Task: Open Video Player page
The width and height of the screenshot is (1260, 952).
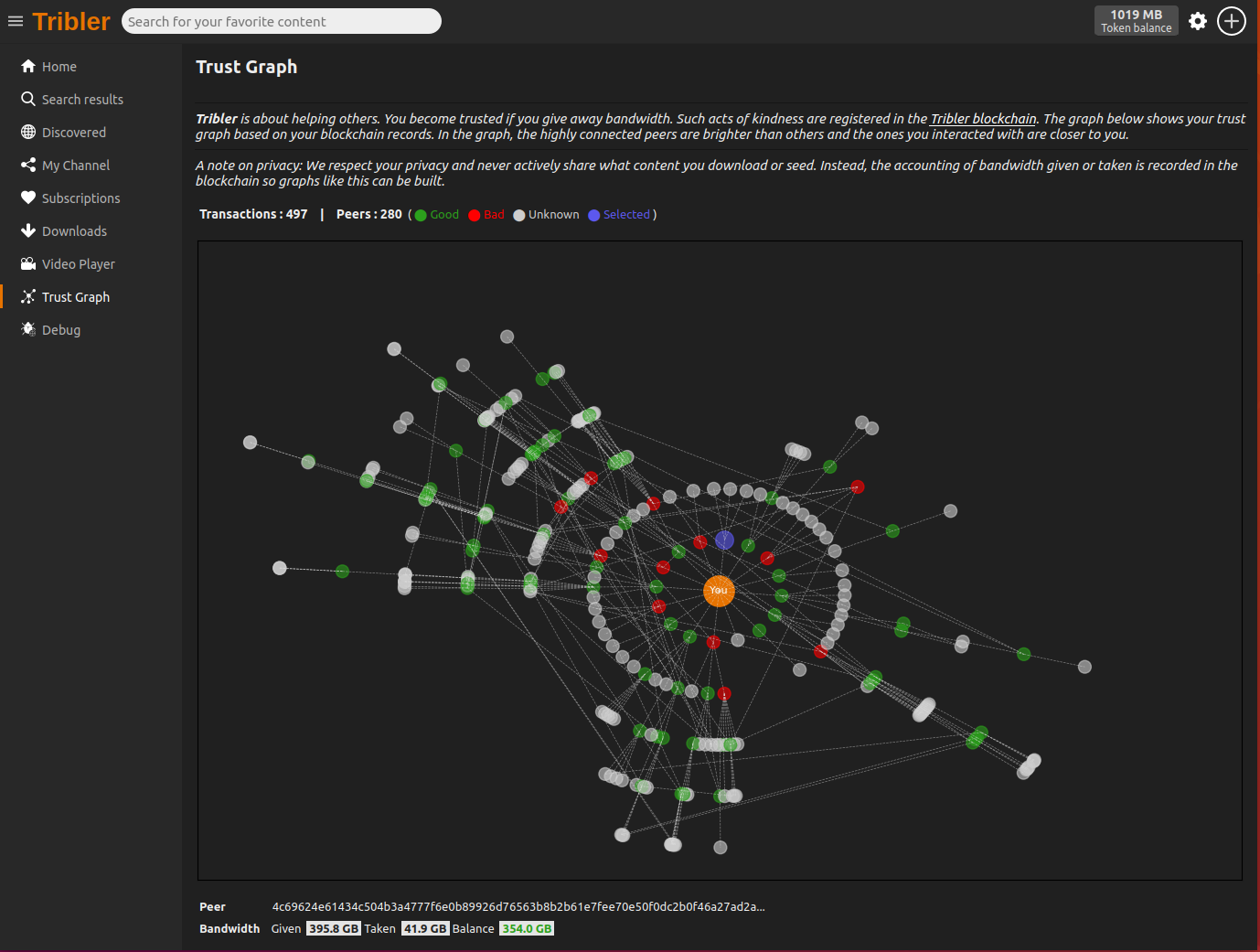Action: point(79,264)
